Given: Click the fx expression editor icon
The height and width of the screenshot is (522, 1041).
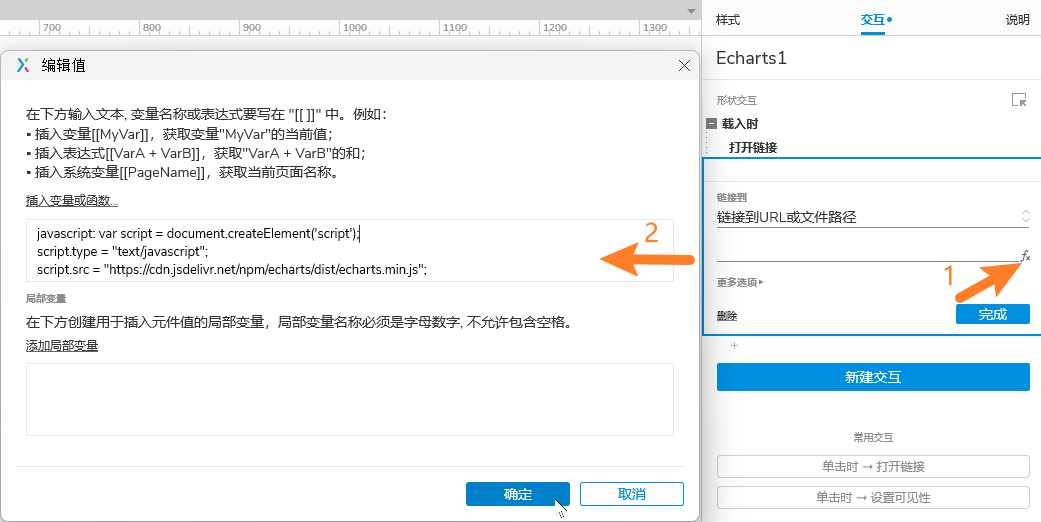Looking at the screenshot, I should 1025,256.
